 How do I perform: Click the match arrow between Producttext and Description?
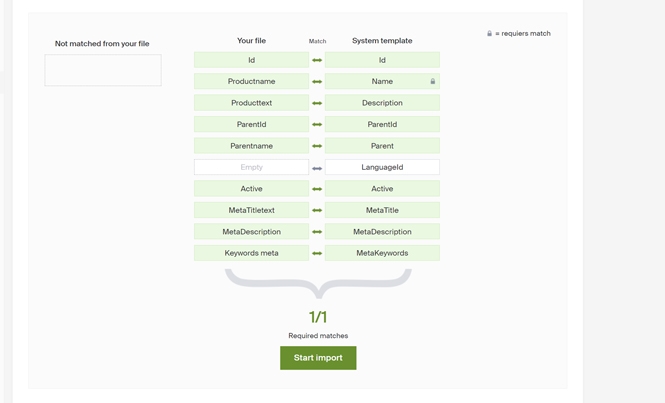[x=317, y=103]
